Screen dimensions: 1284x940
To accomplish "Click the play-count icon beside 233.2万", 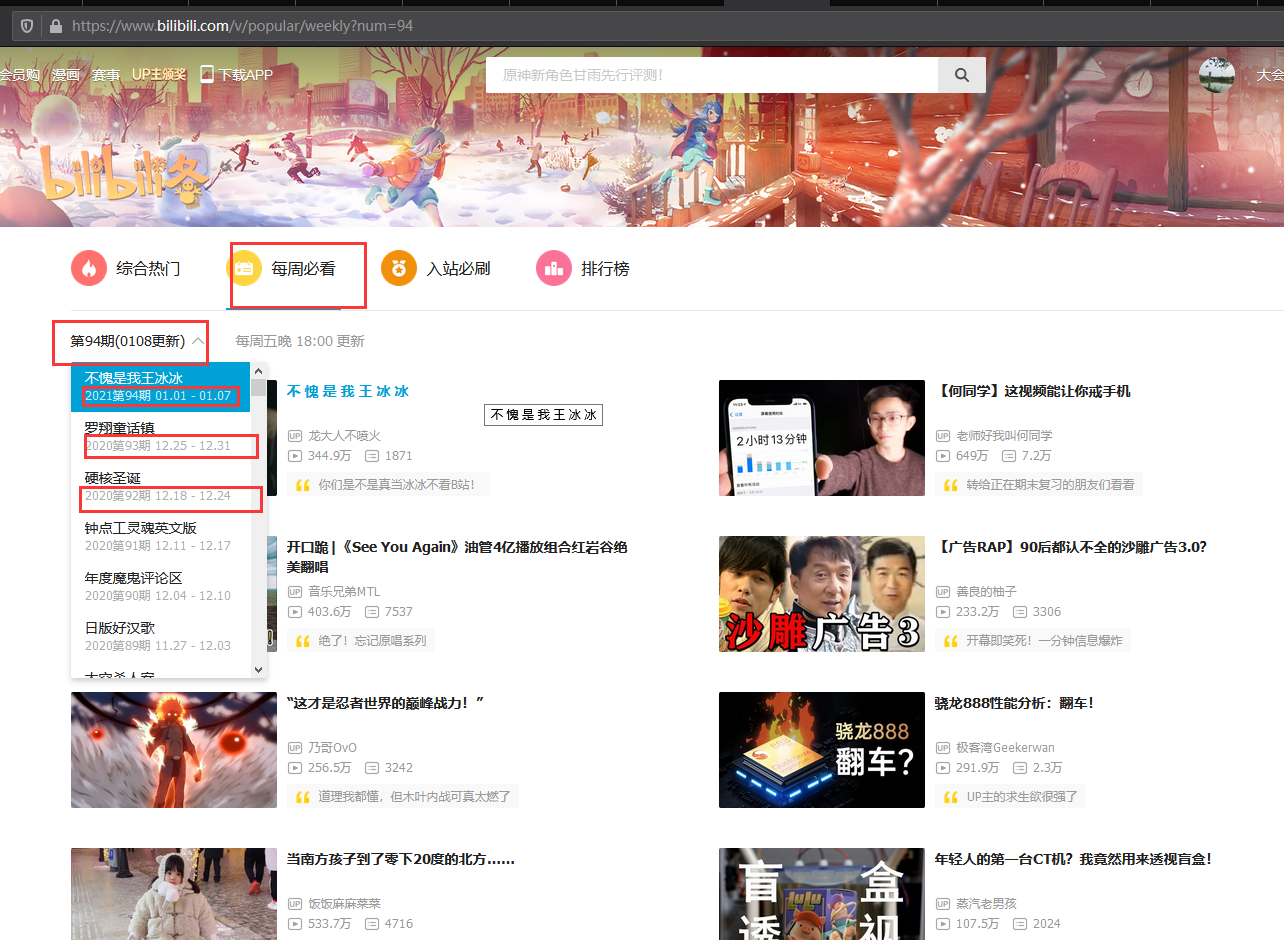I will click(x=943, y=612).
